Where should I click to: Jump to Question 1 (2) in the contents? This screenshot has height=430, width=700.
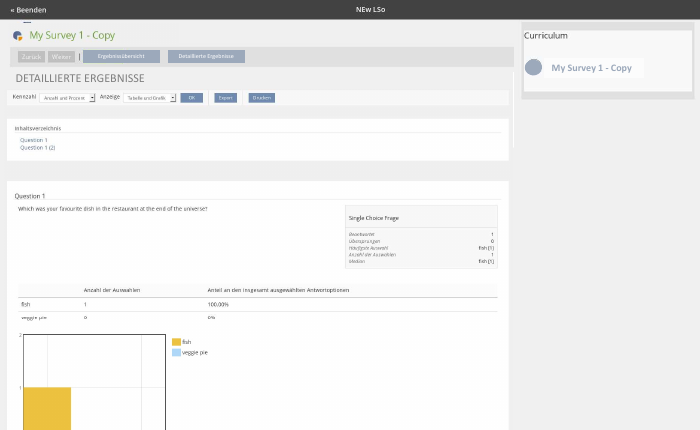coord(37,147)
